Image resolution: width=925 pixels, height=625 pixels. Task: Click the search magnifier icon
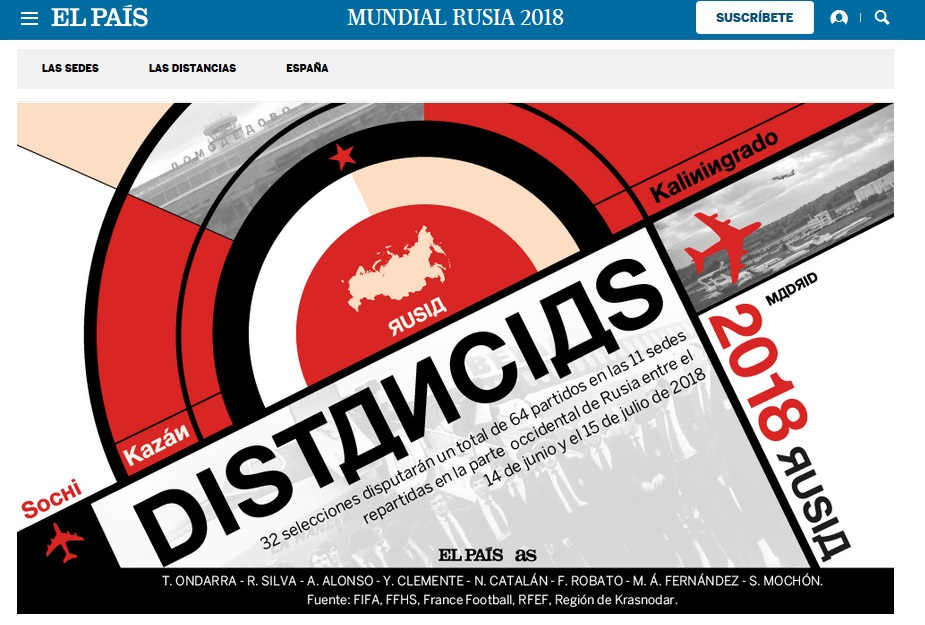pyautogui.click(x=882, y=17)
